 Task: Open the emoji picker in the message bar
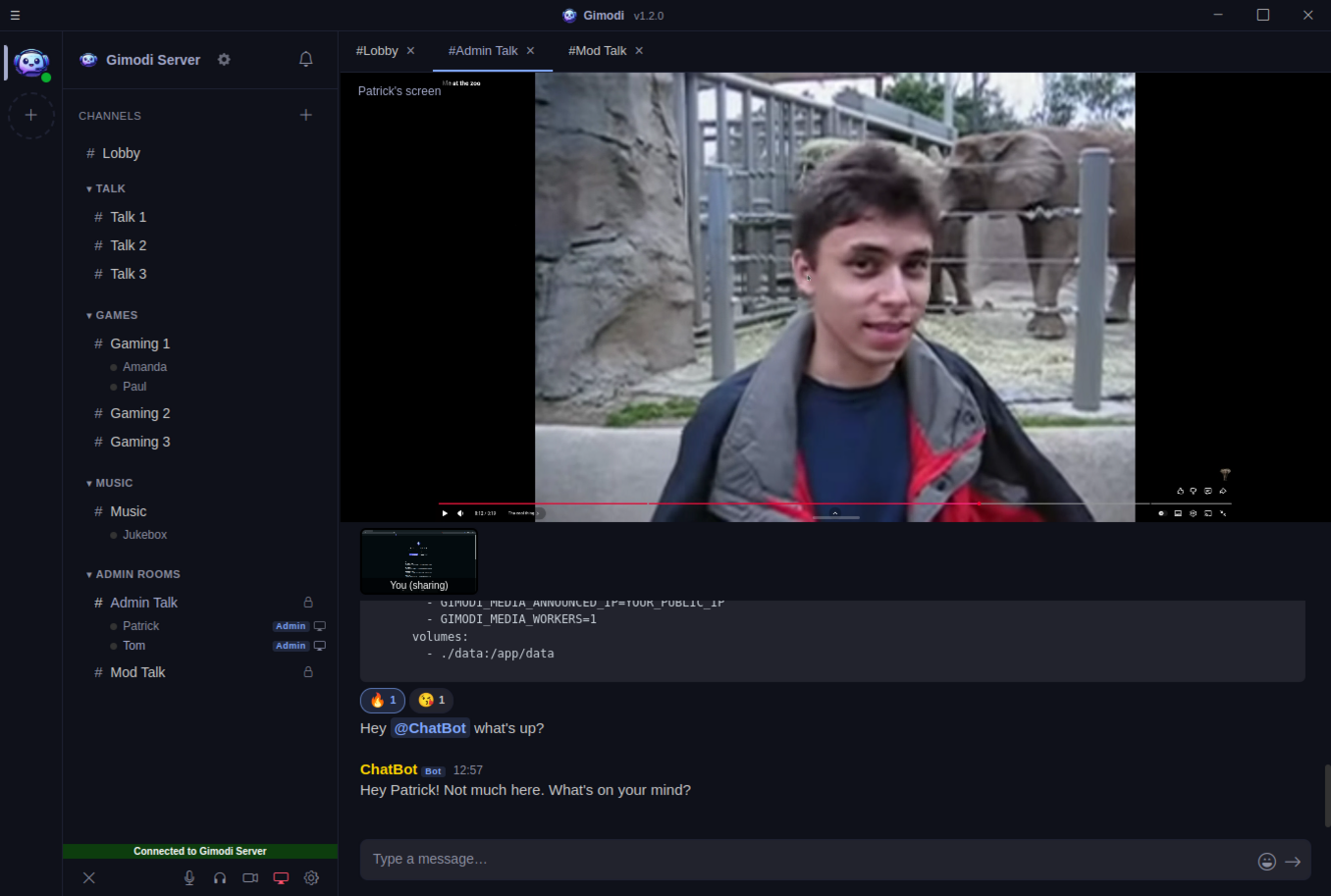point(1266,860)
